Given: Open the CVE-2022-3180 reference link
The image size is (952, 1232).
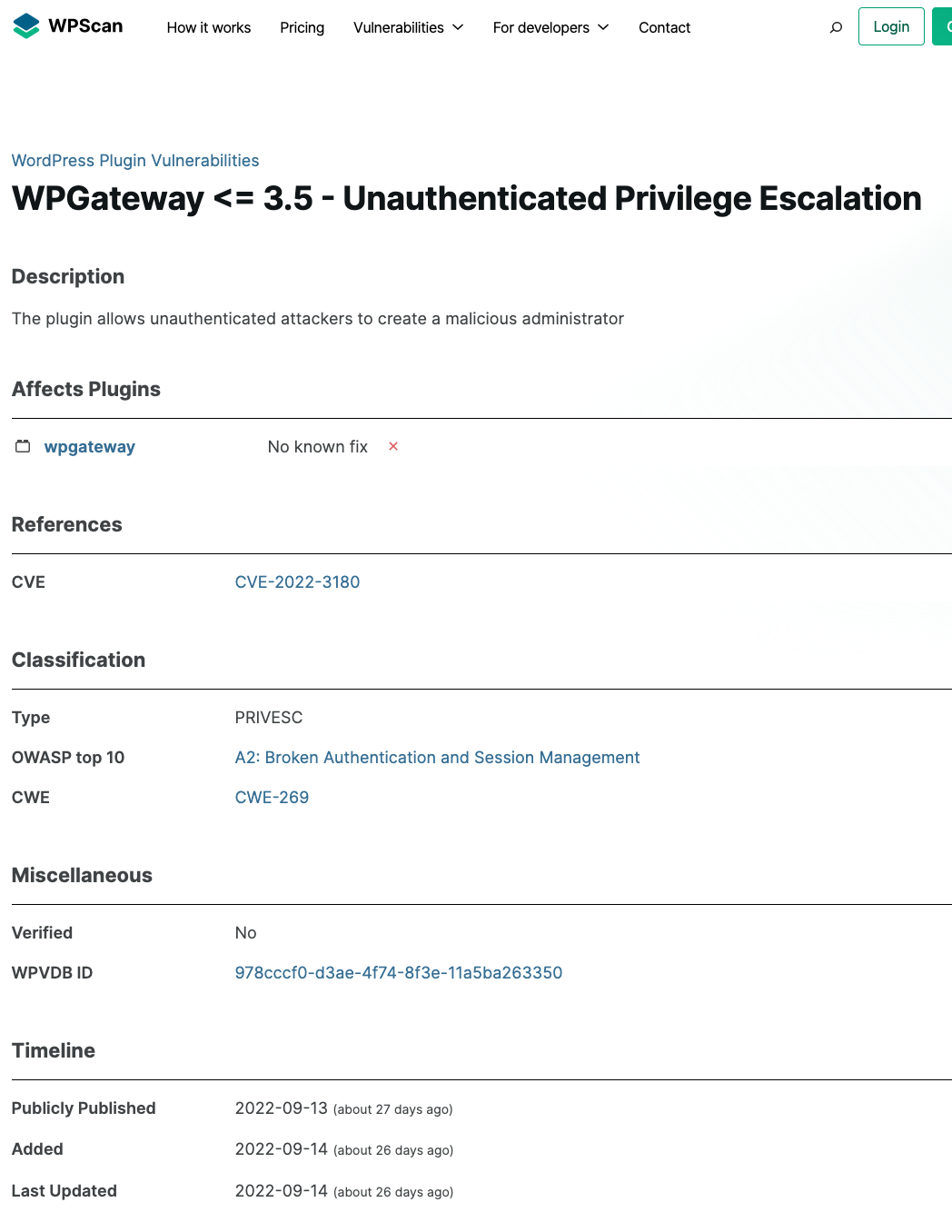Looking at the screenshot, I should [x=297, y=581].
